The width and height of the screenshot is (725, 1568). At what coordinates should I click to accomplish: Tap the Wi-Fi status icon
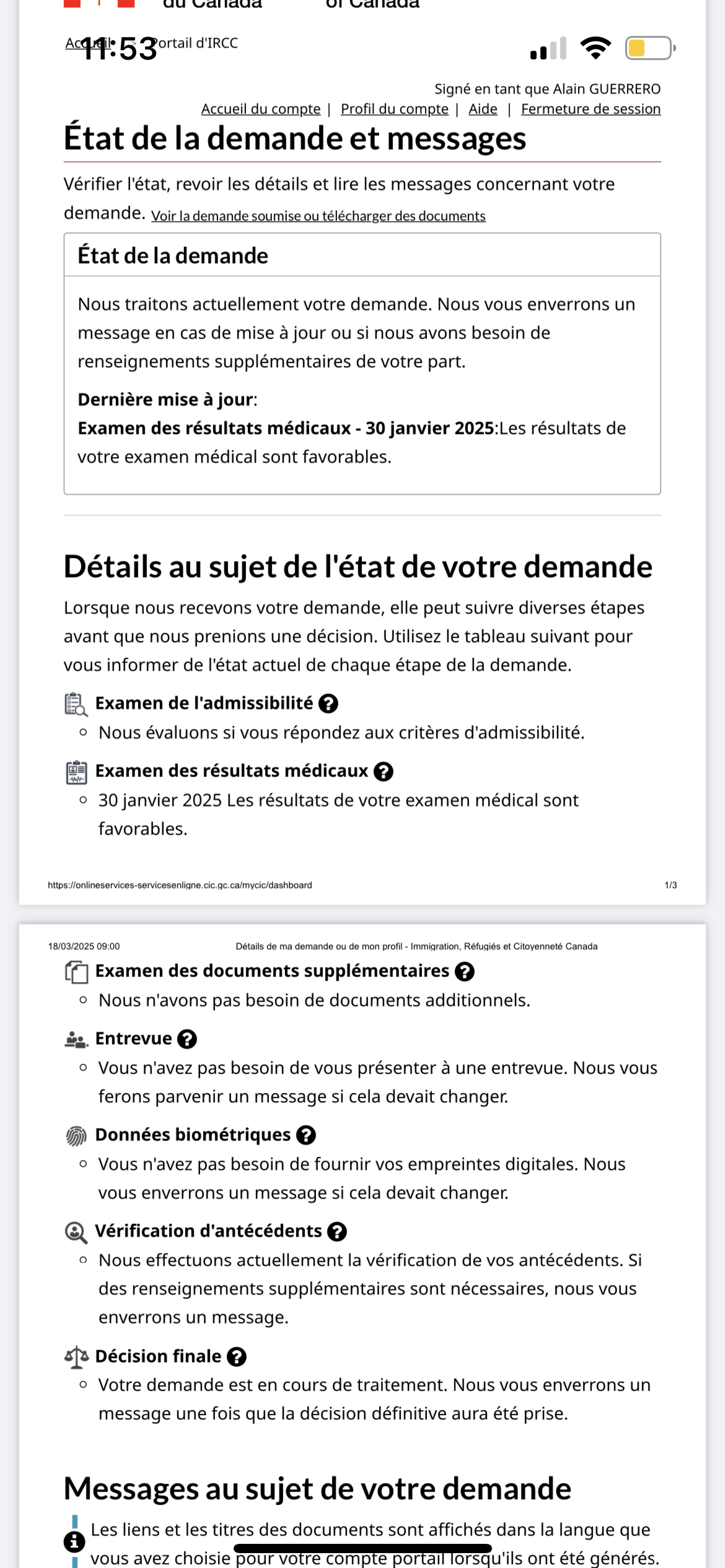[595, 48]
